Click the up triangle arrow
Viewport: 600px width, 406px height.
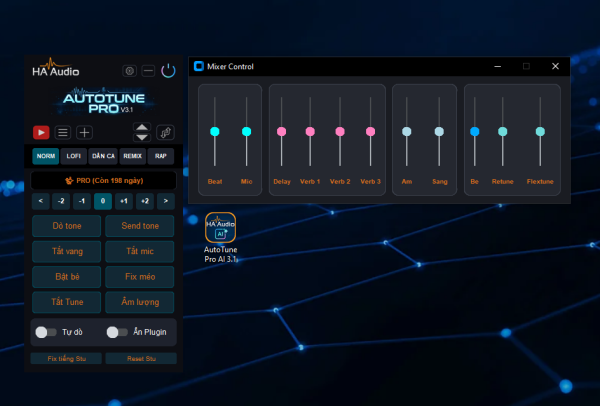pyautogui.click(x=142, y=127)
